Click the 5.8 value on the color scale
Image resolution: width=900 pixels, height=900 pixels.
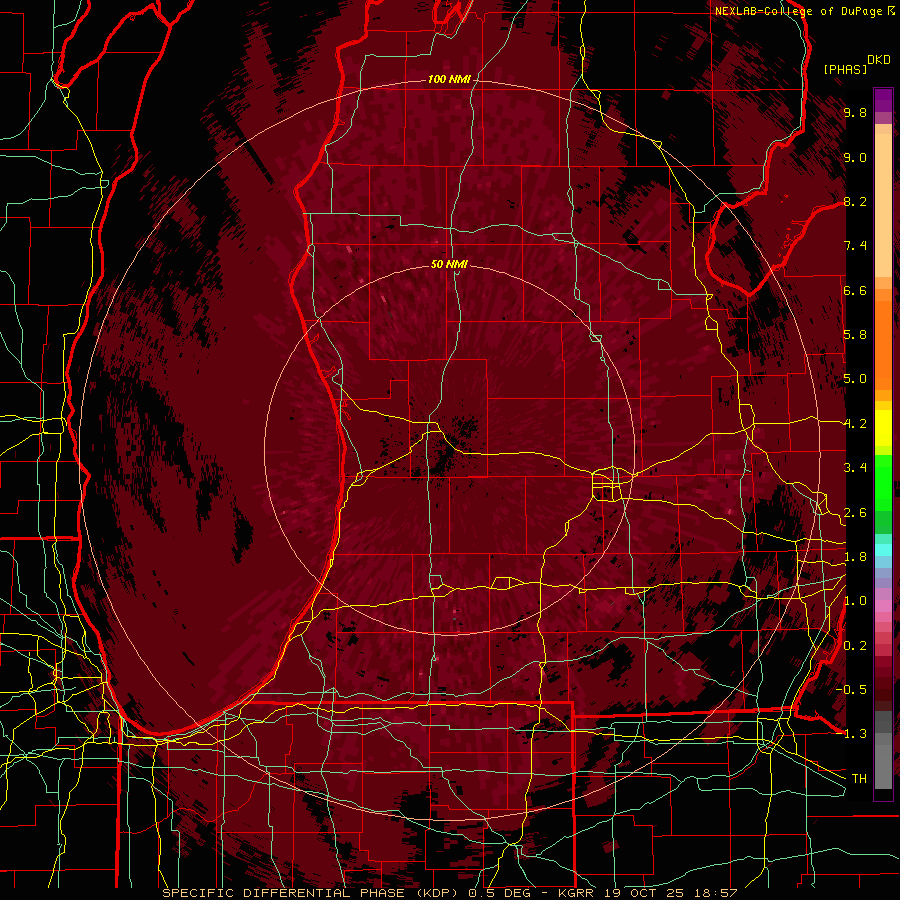click(x=855, y=335)
